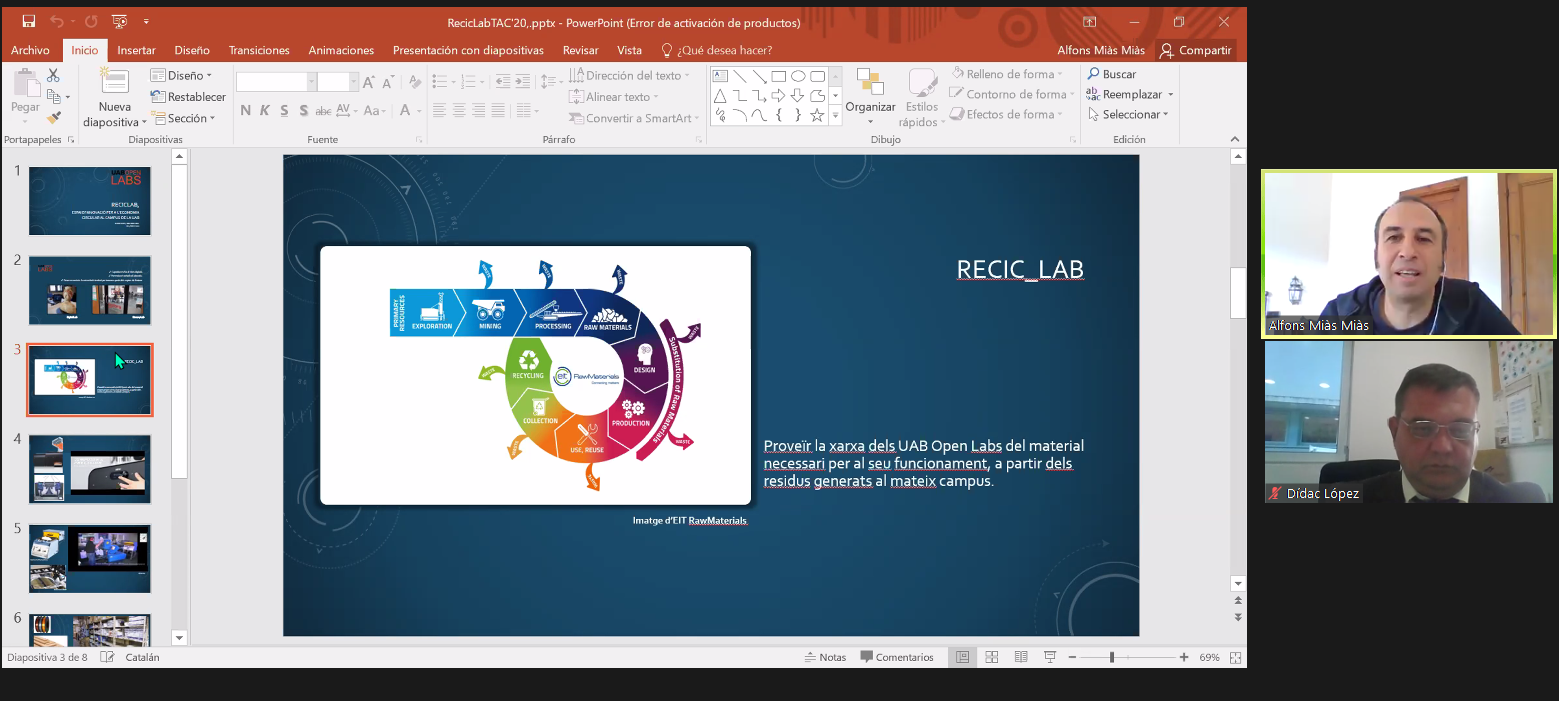Toggle bold (N) formatting
Image resolution: width=1559 pixels, height=701 pixels.
pyautogui.click(x=246, y=111)
